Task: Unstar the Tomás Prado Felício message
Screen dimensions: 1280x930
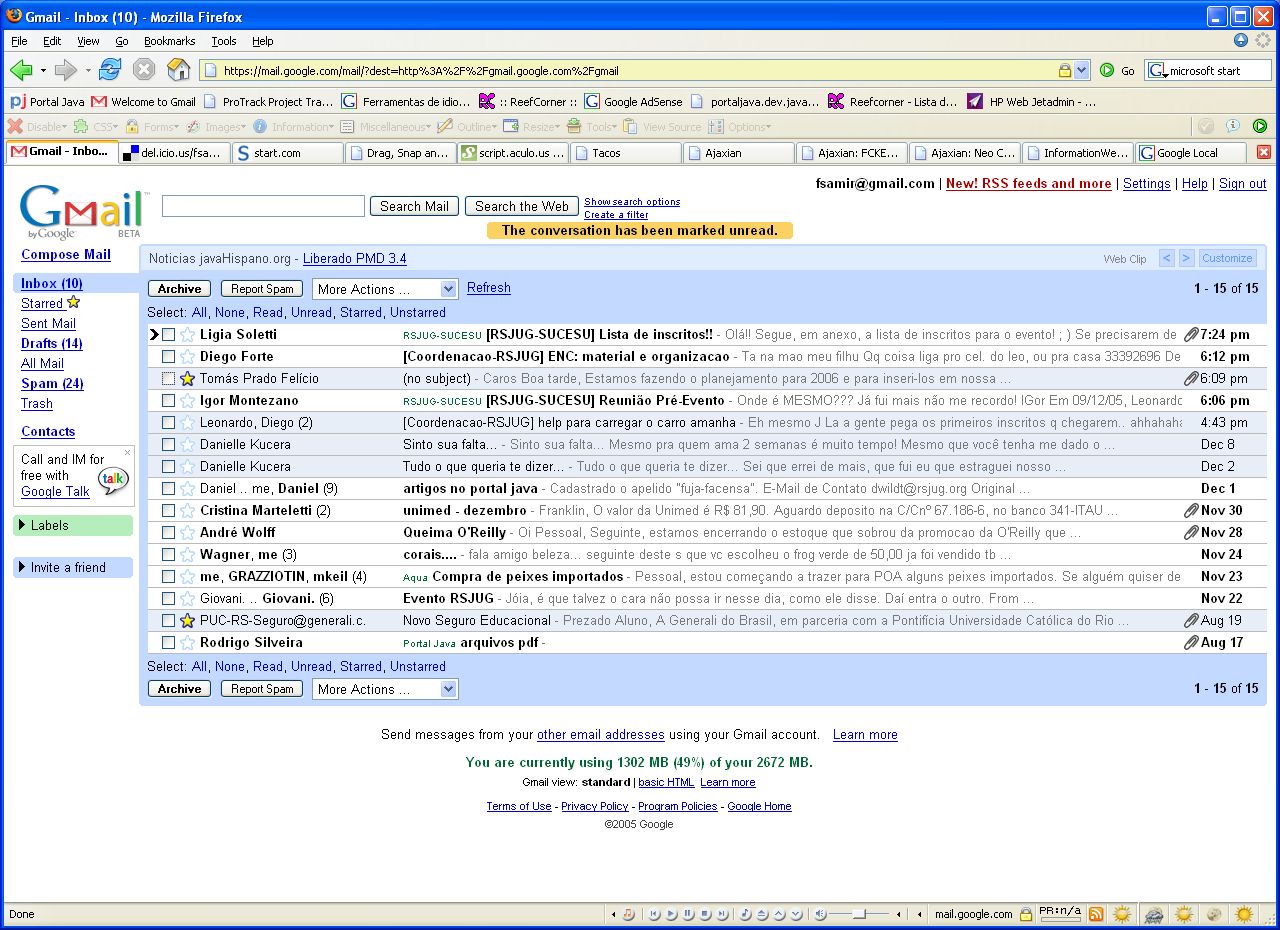Action: 187,379
